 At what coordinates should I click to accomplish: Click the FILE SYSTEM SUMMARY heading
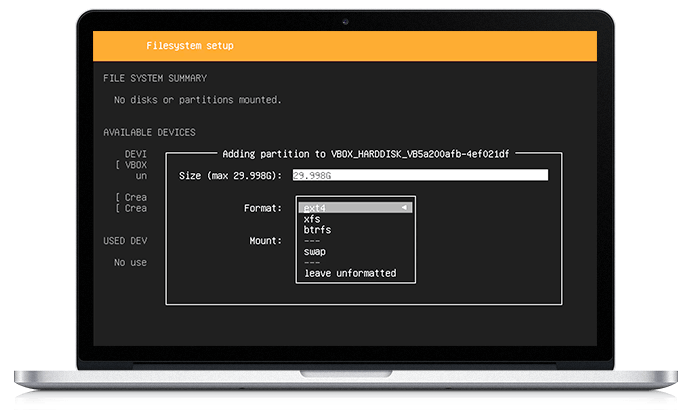[x=155, y=78]
